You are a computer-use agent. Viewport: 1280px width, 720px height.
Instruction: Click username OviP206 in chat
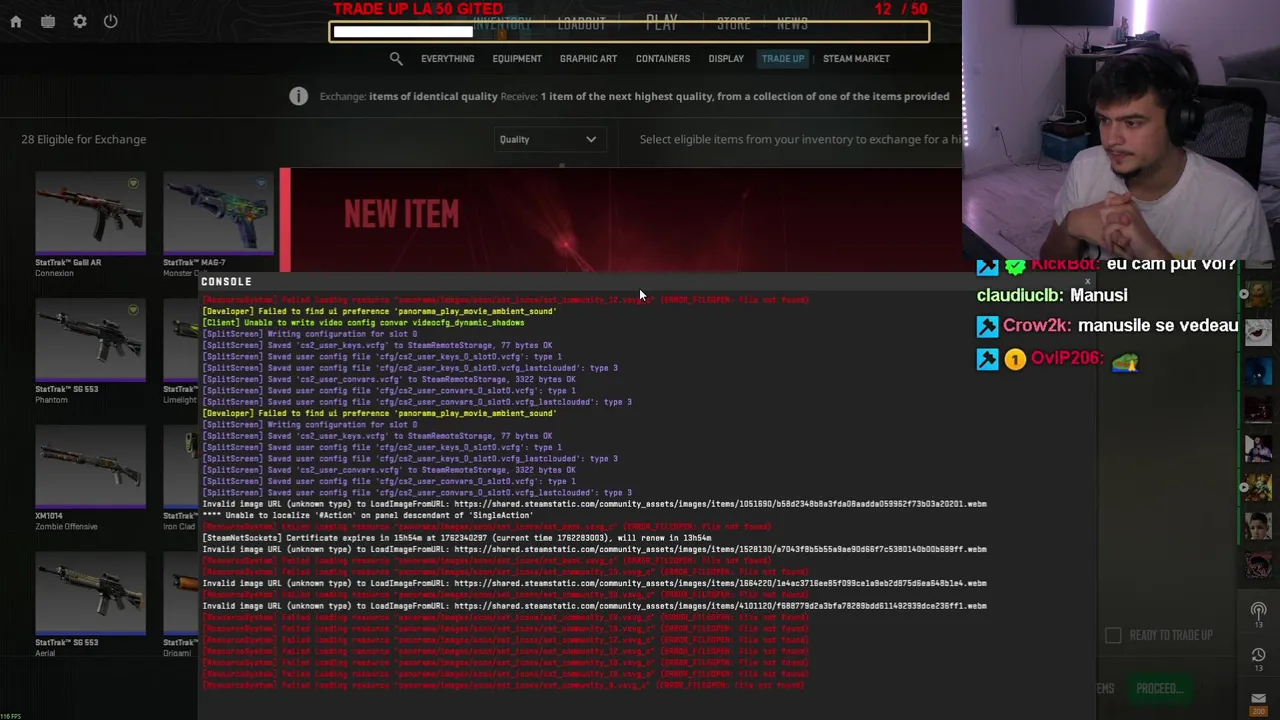tap(1067, 358)
